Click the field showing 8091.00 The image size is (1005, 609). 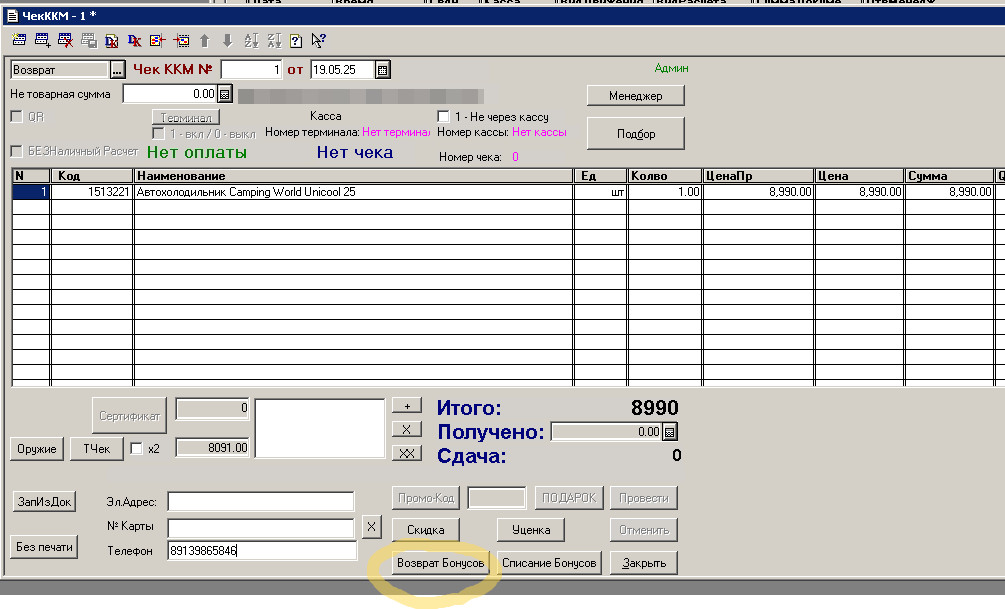click(212, 447)
